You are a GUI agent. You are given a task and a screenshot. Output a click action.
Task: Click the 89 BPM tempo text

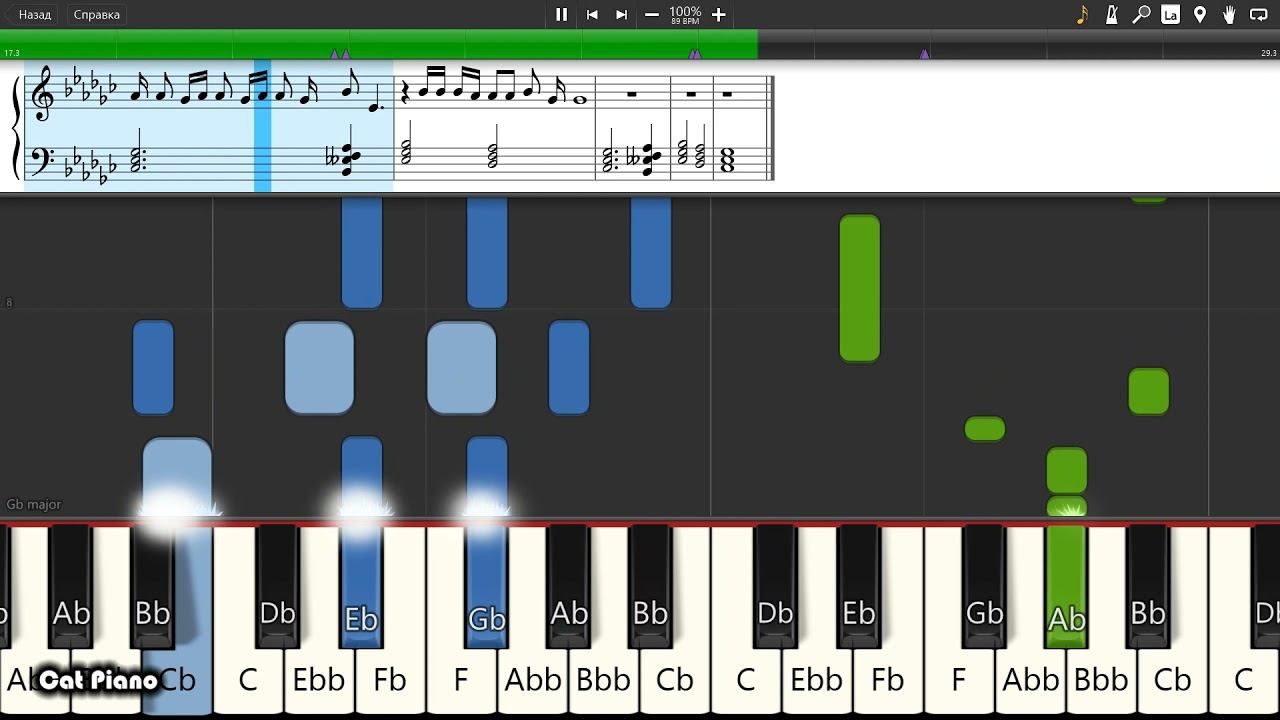pyautogui.click(x=685, y=21)
